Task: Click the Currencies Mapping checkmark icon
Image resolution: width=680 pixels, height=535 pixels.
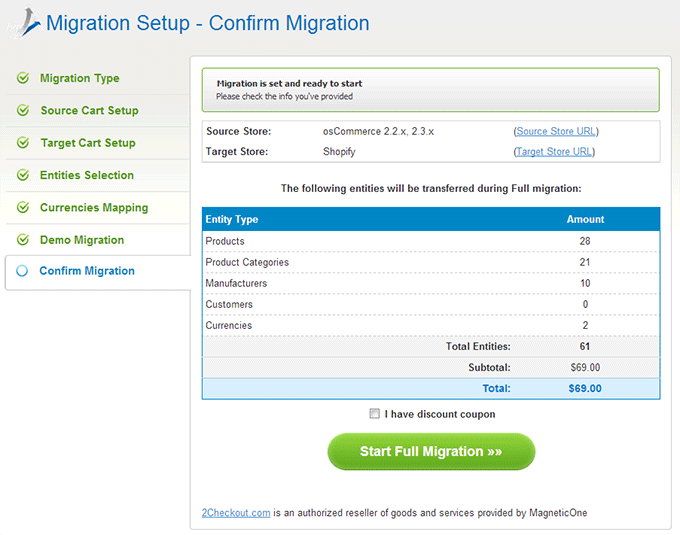Action: tap(23, 207)
